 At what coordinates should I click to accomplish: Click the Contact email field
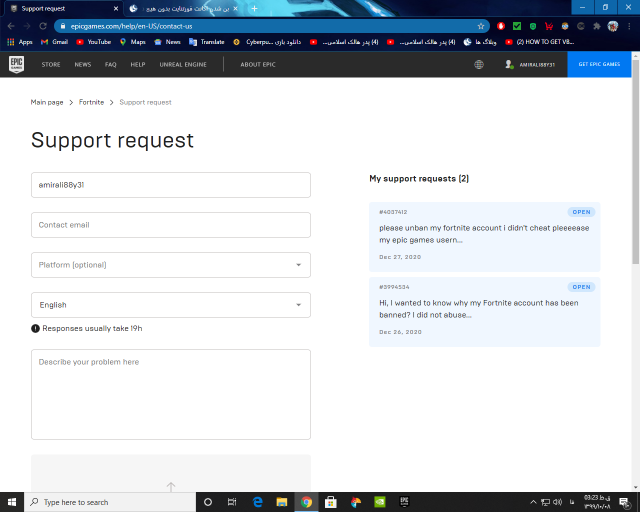(171, 225)
